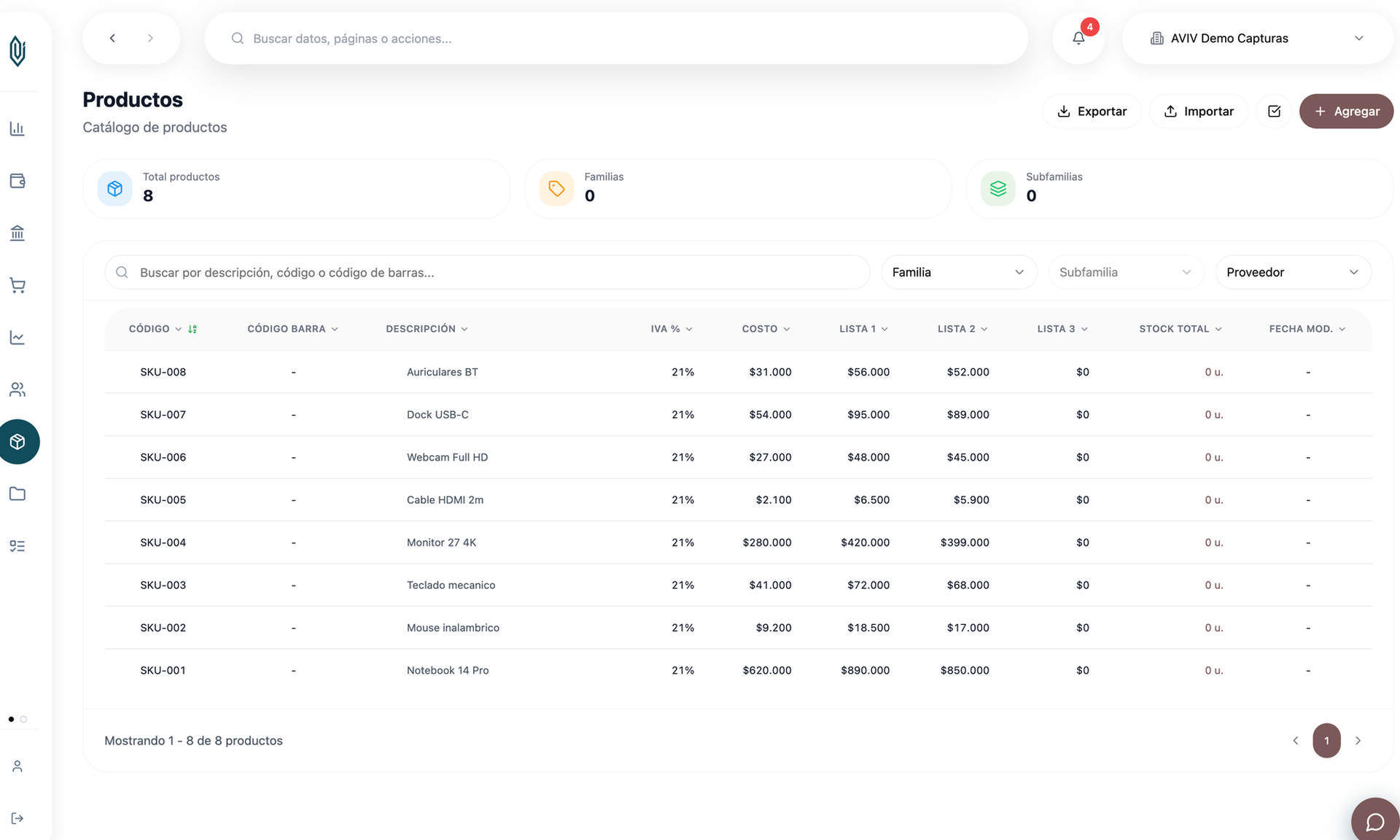The image size is (1400, 840).
Task: Open the users sidebar icon
Action: 17,389
